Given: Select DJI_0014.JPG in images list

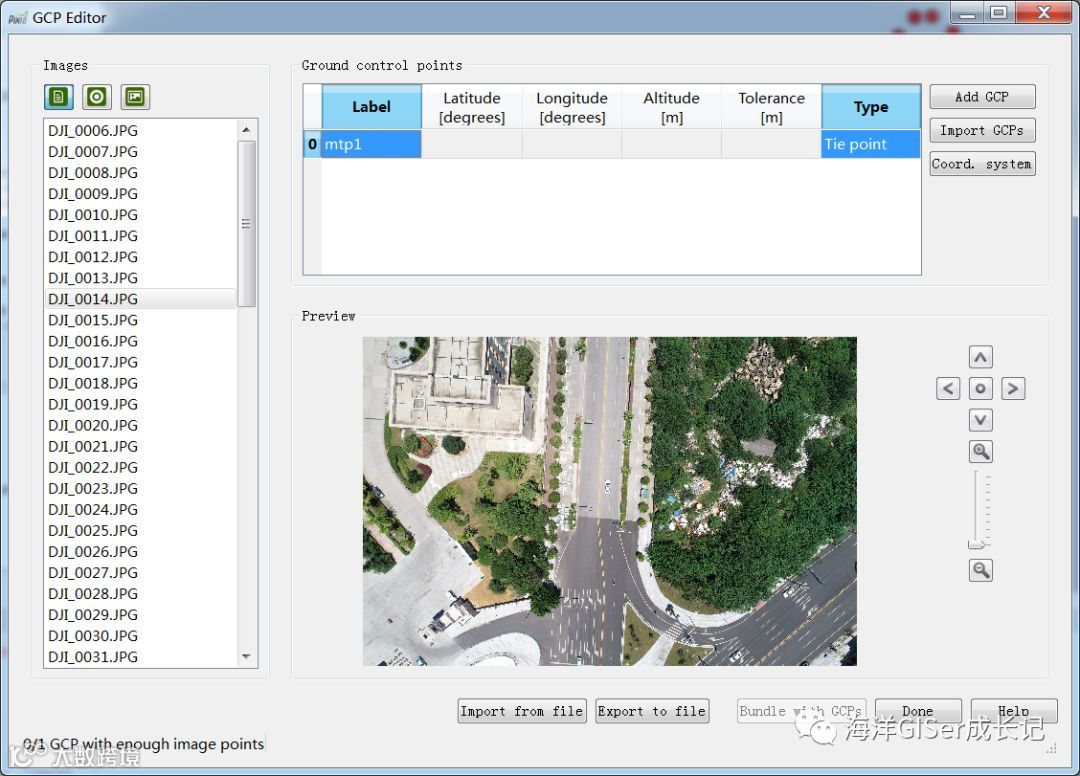Looking at the screenshot, I should pos(141,299).
